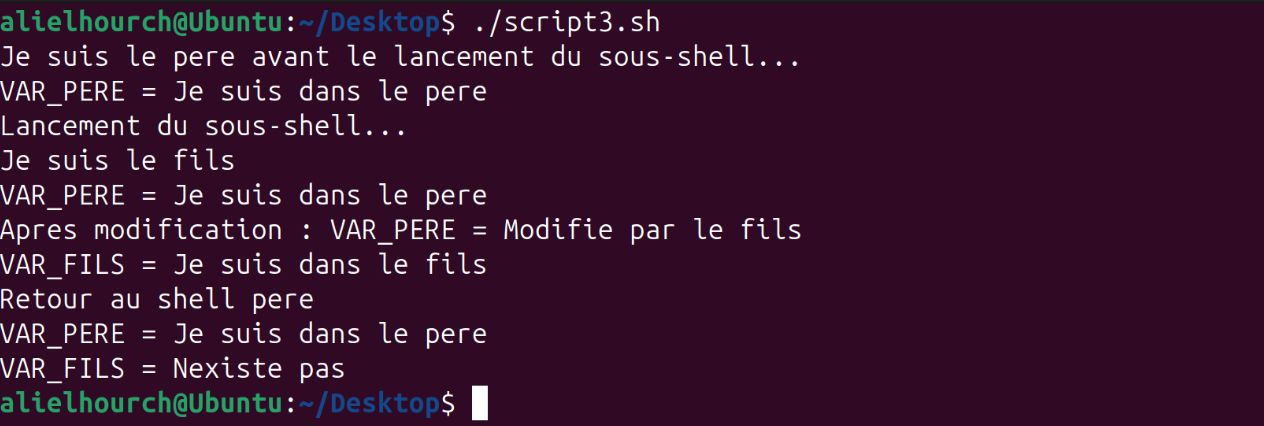Click the "Apres modification" text
This screenshot has height=426, width=1264.
click(141, 230)
